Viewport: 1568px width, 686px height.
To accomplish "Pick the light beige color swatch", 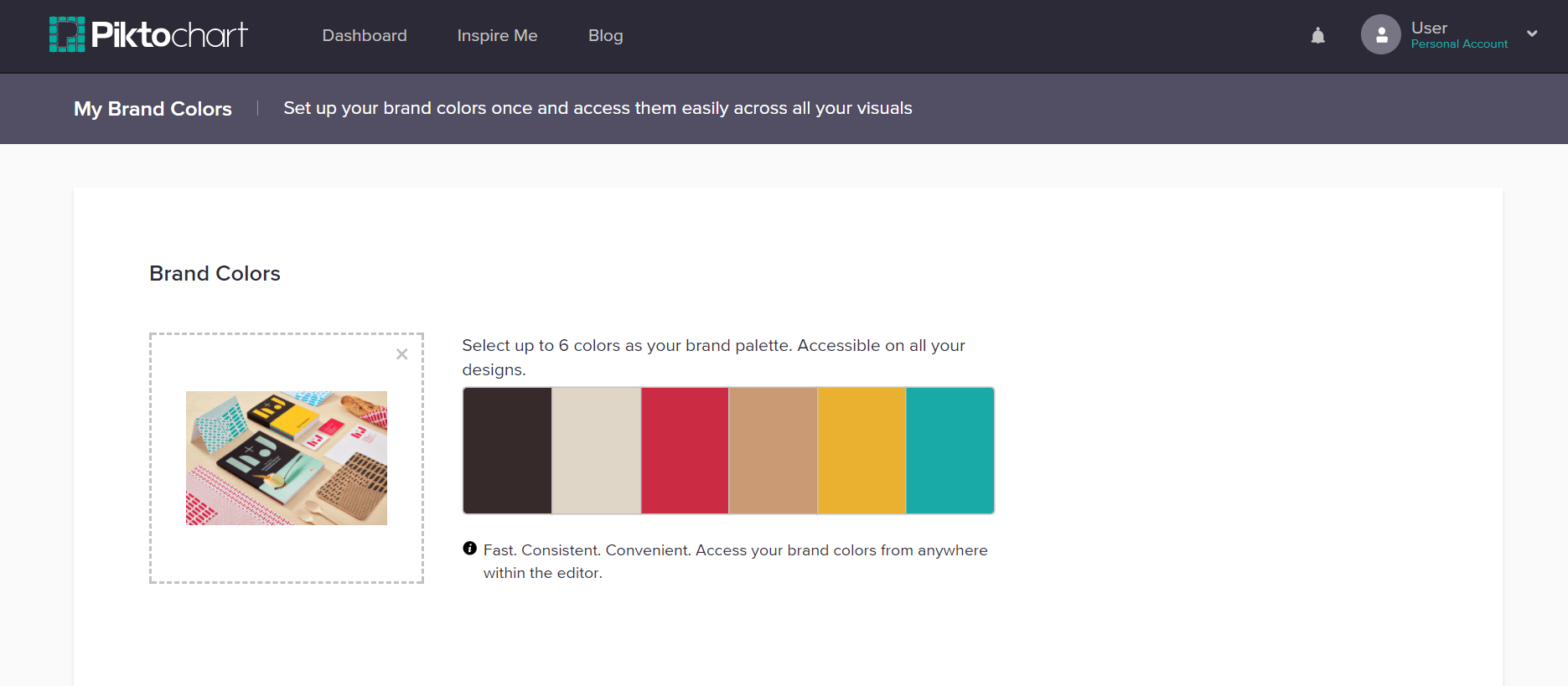I will click(x=597, y=451).
